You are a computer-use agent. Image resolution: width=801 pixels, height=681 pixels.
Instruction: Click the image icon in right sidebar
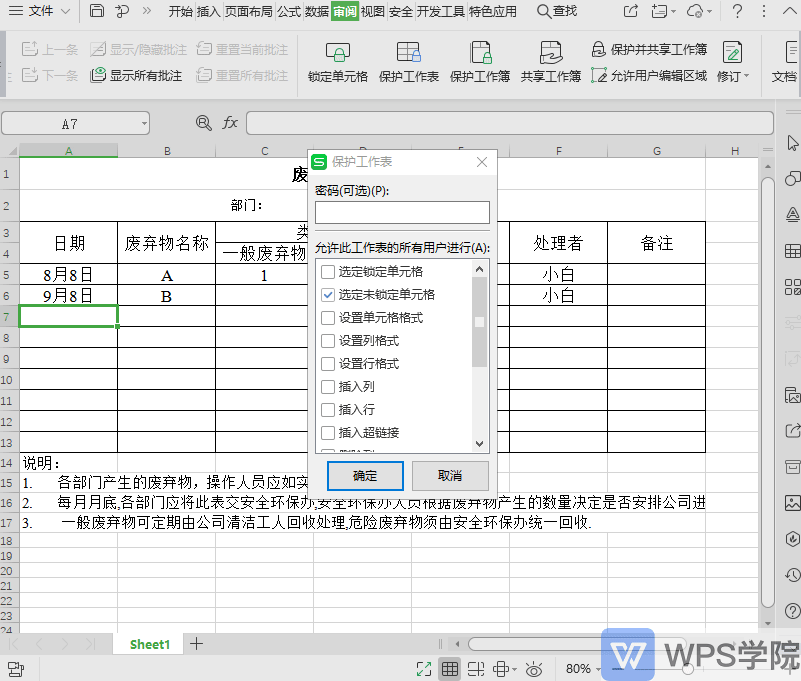(792, 503)
